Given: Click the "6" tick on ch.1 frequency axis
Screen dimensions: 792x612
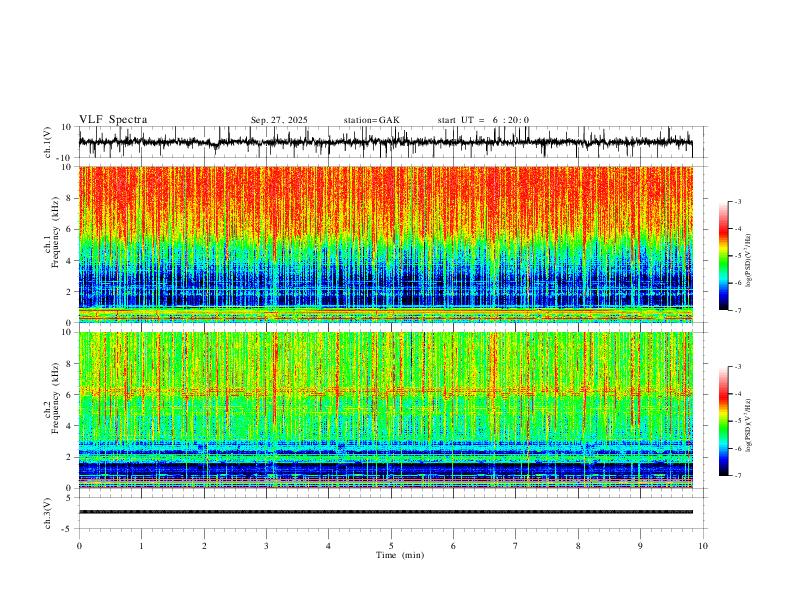Looking at the screenshot, I should tap(70, 229).
